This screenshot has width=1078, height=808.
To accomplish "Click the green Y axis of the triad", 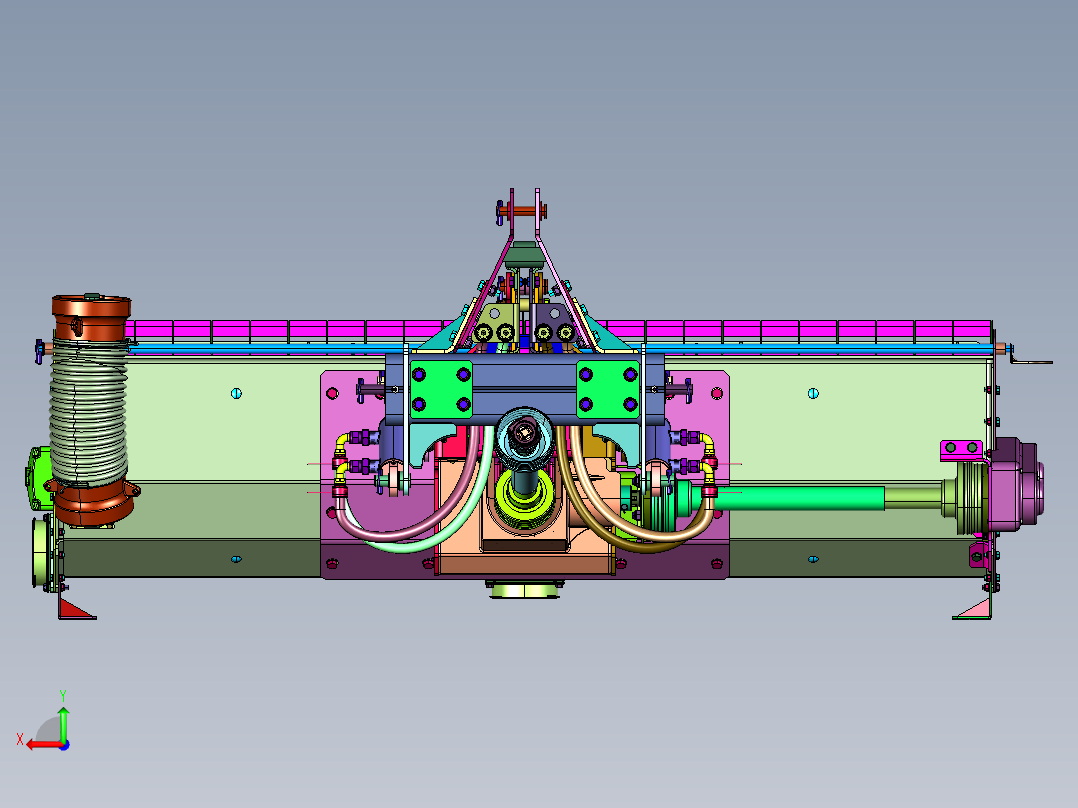I will click(63, 723).
